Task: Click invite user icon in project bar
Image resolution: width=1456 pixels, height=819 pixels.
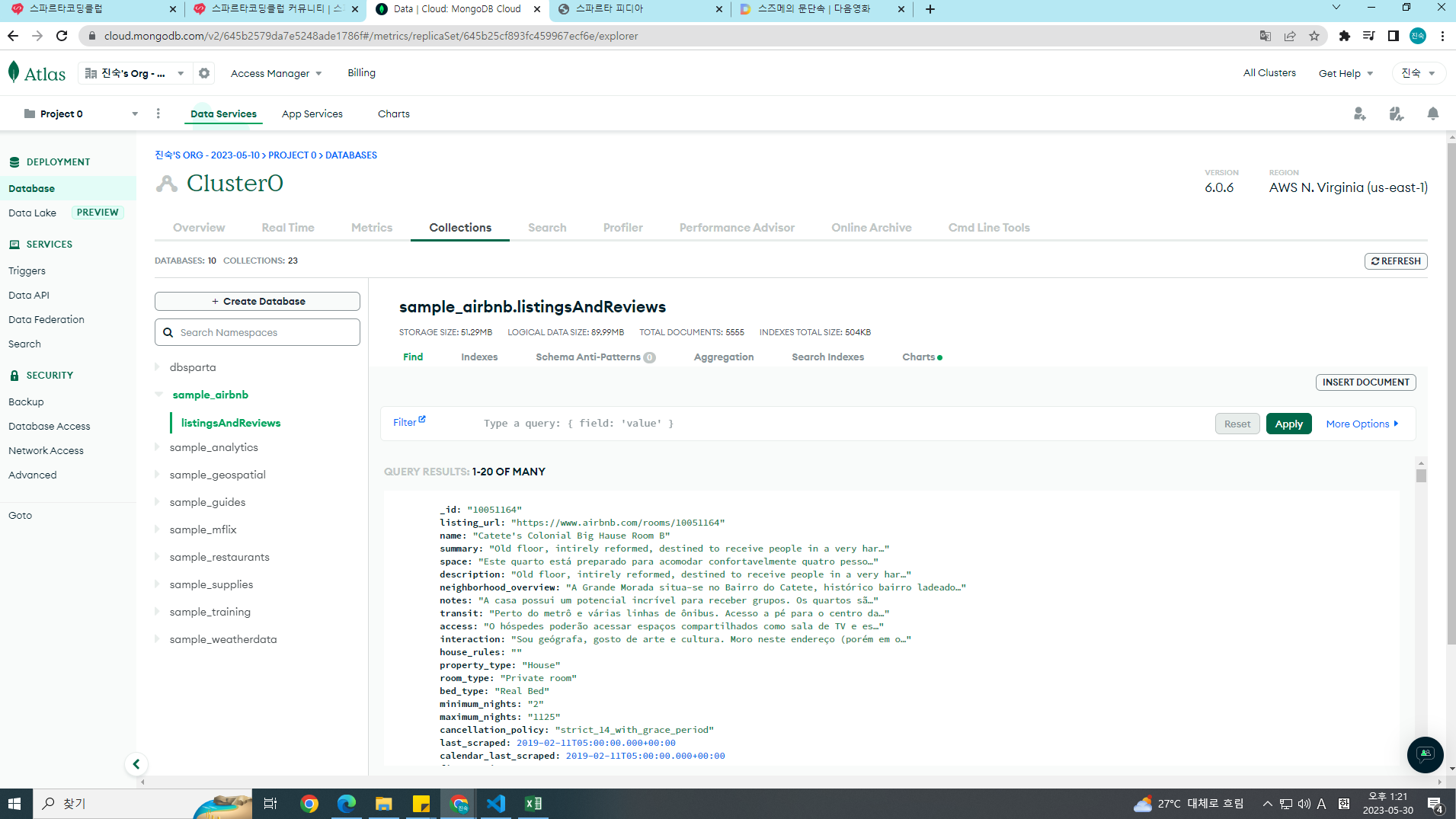Action: [x=1359, y=114]
